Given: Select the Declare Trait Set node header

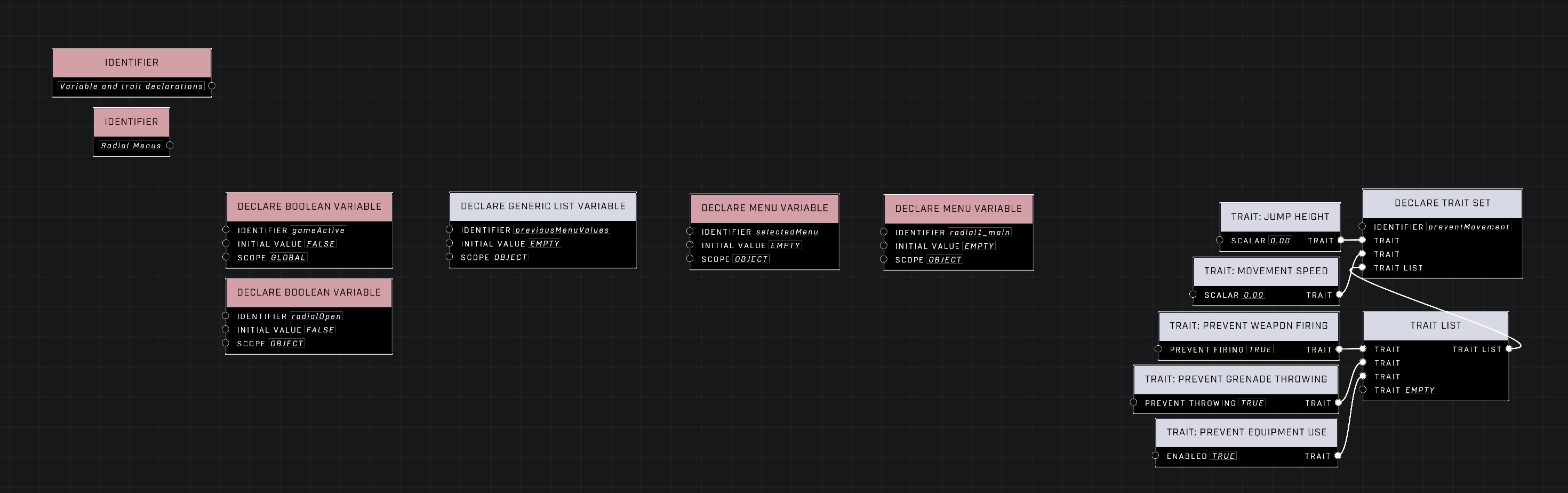Looking at the screenshot, I should (1442, 203).
